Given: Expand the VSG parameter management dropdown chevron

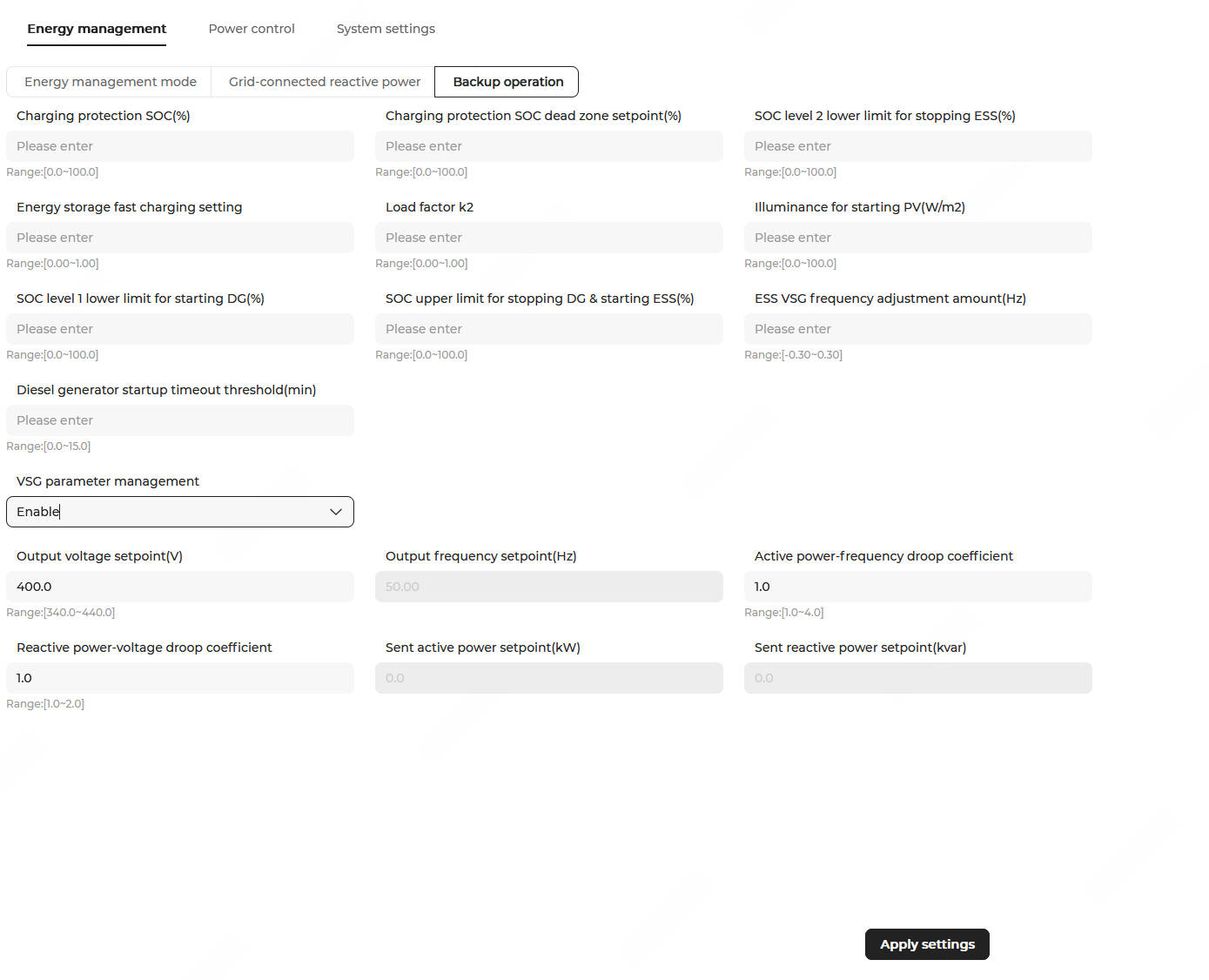Looking at the screenshot, I should (x=336, y=512).
